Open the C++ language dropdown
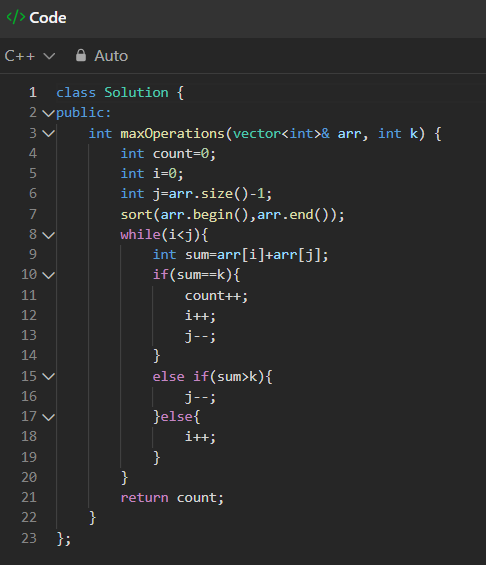 tap(30, 56)
